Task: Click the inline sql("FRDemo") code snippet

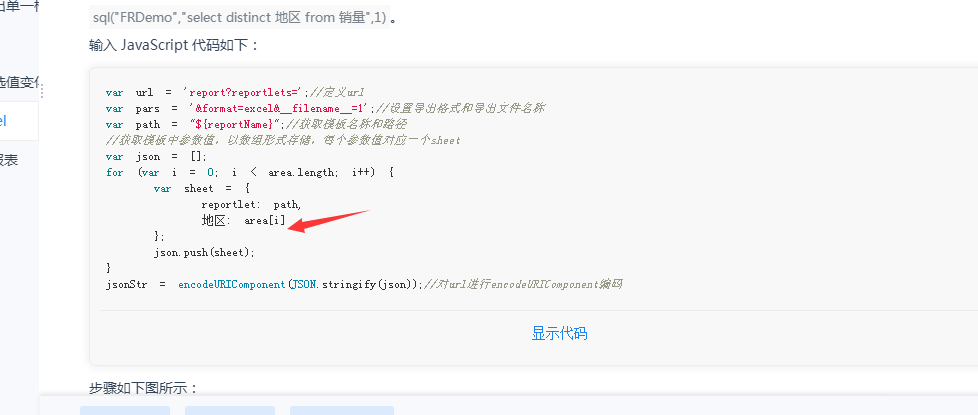Action: [240, 17]
